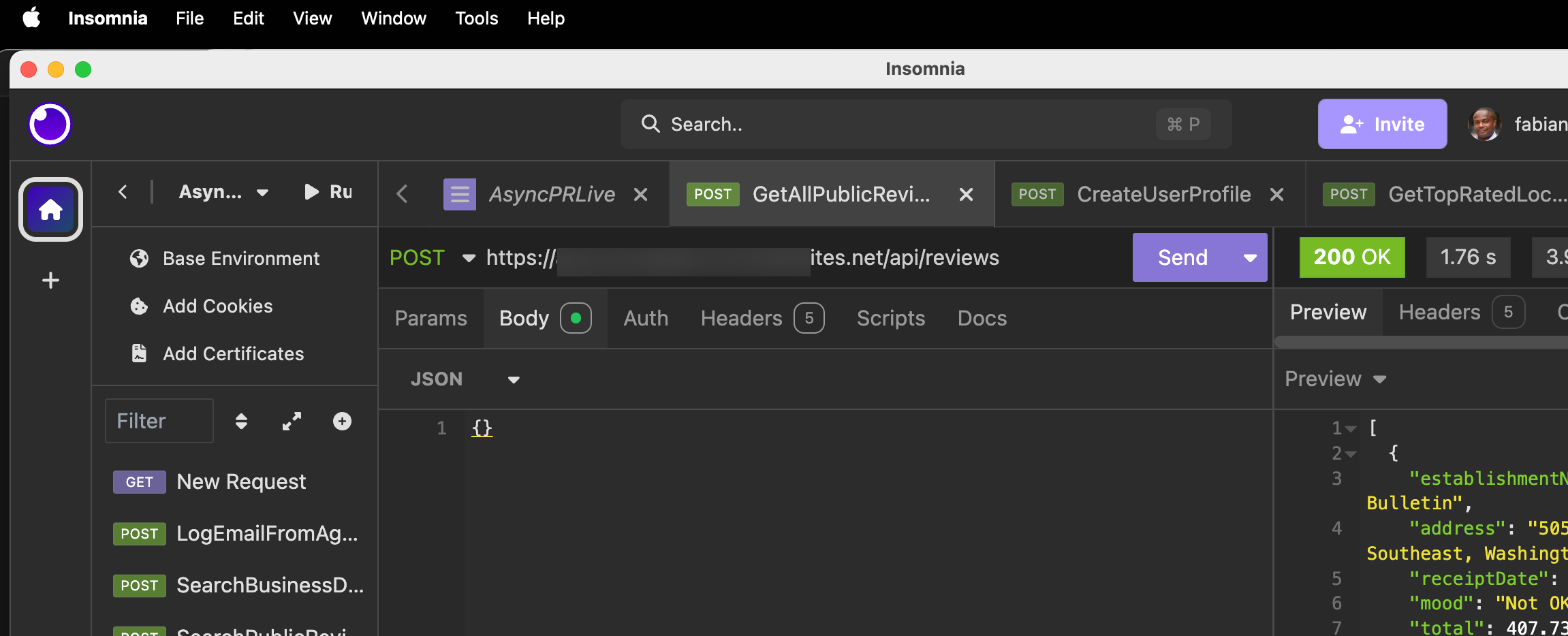Screen dimensions: 1568x636
Task: Collapse response line 2 fold arrow
Action: click(1350, 454)
